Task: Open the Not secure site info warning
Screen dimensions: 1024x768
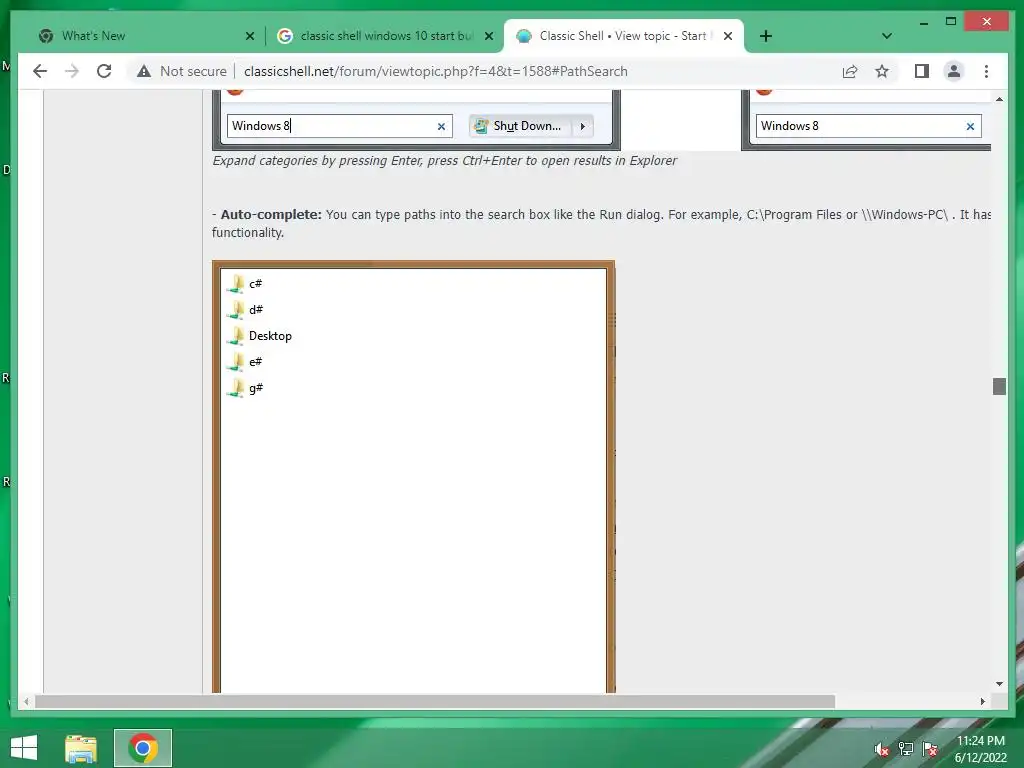Action: pyautogui.click(x=182, y=71)
